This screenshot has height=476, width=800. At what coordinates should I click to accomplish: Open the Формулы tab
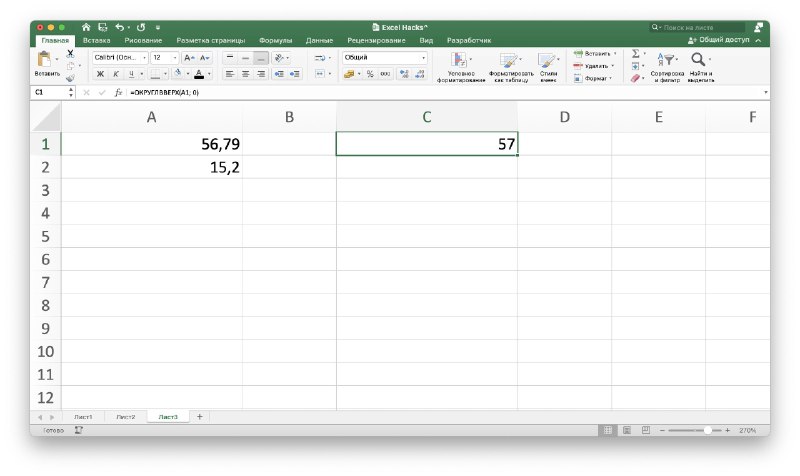click(276, 40)
